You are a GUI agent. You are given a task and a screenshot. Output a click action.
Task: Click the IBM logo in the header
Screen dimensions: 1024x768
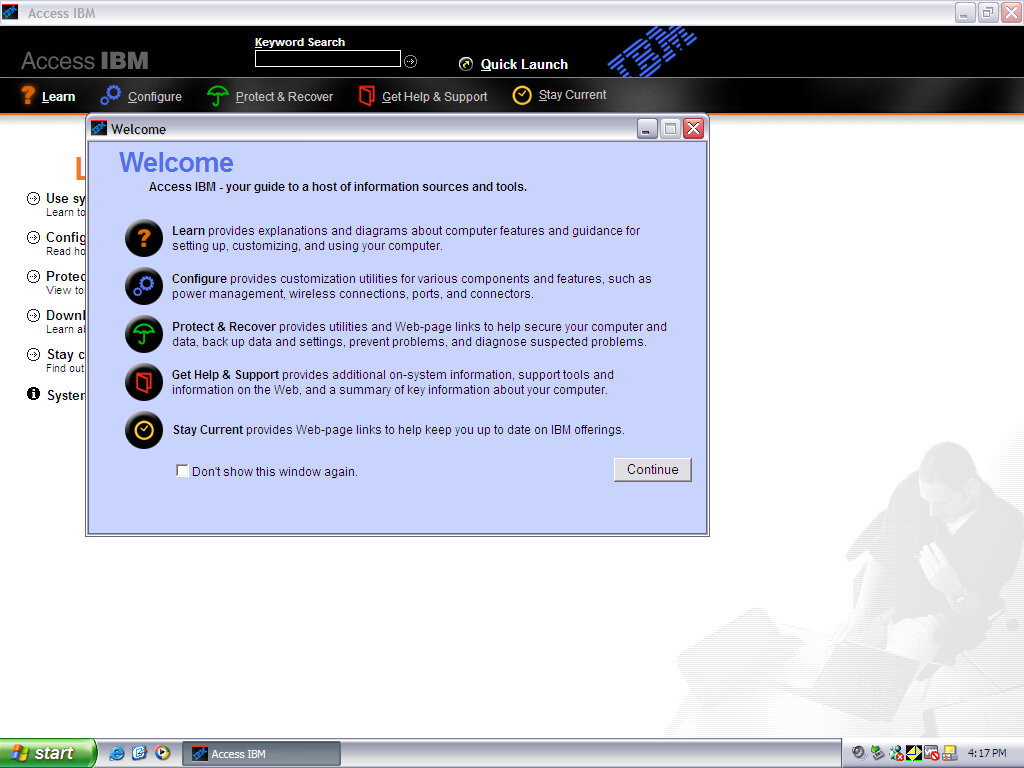(x=652, y=52)
